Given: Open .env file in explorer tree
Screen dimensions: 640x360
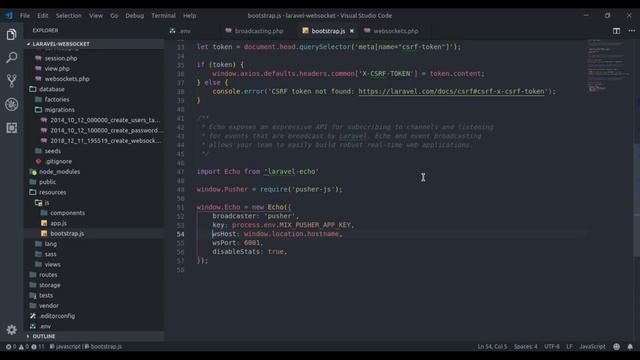Looking at the screenshot, I should [45, 326].
